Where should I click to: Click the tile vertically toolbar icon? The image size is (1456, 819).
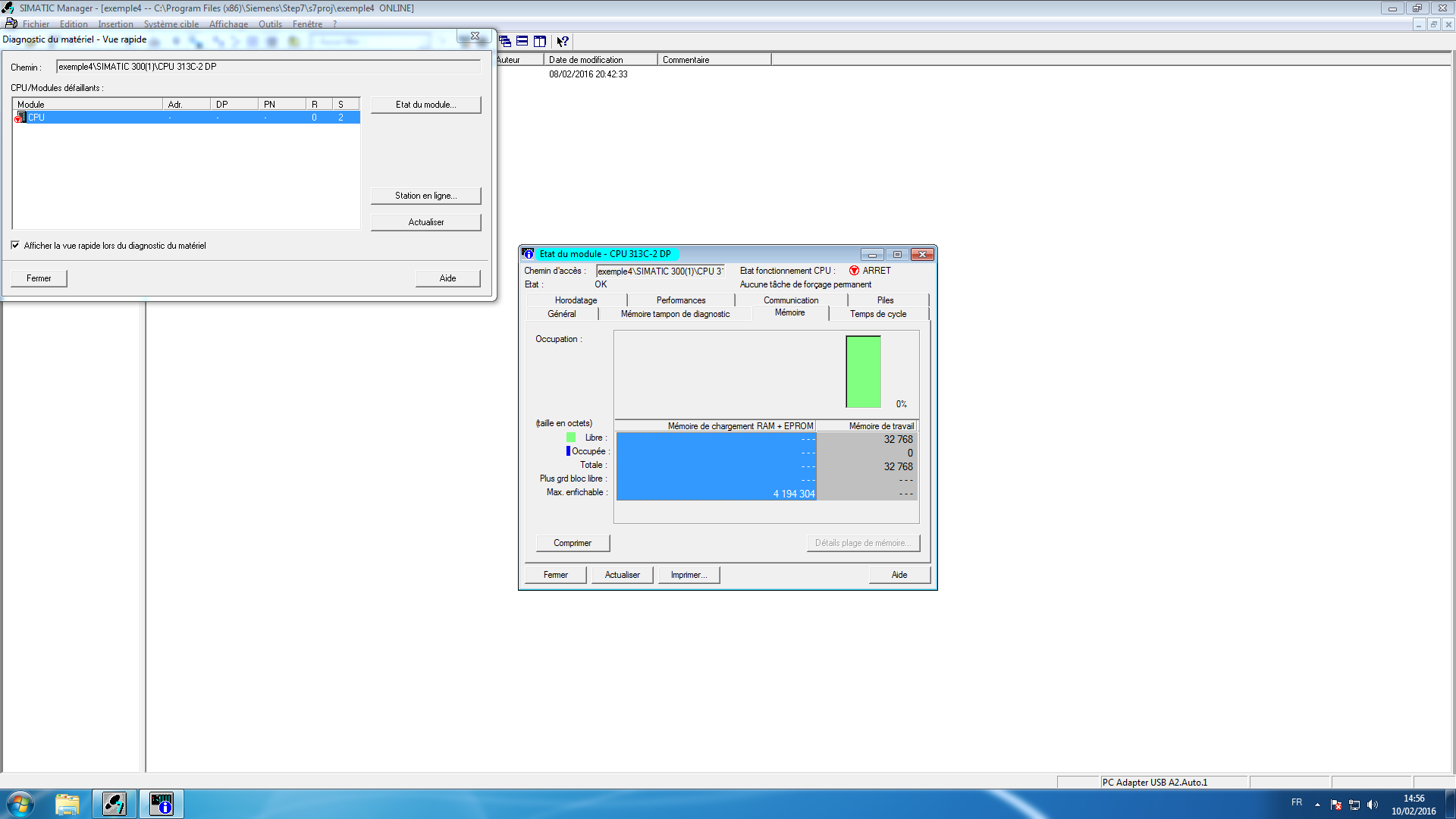tap(540, 41)
